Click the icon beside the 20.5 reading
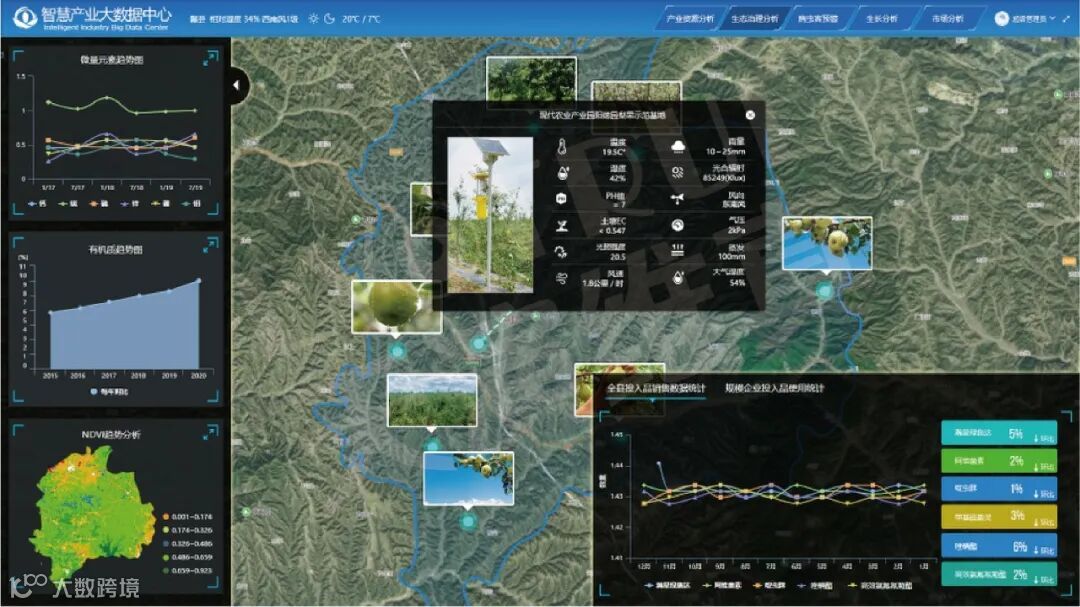1080x607 pixels. [x=561, y=251]
